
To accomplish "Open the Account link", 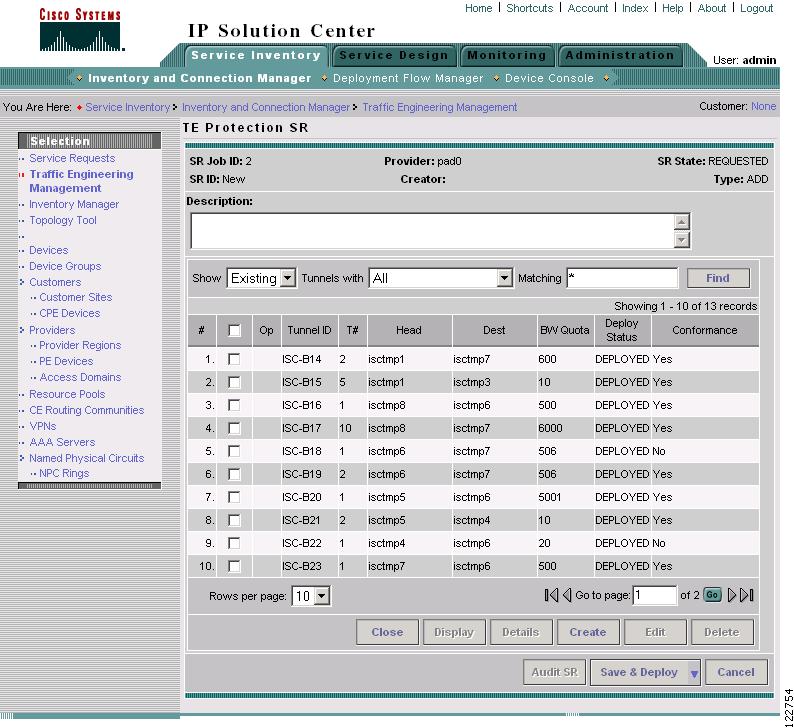I will 588,8.
